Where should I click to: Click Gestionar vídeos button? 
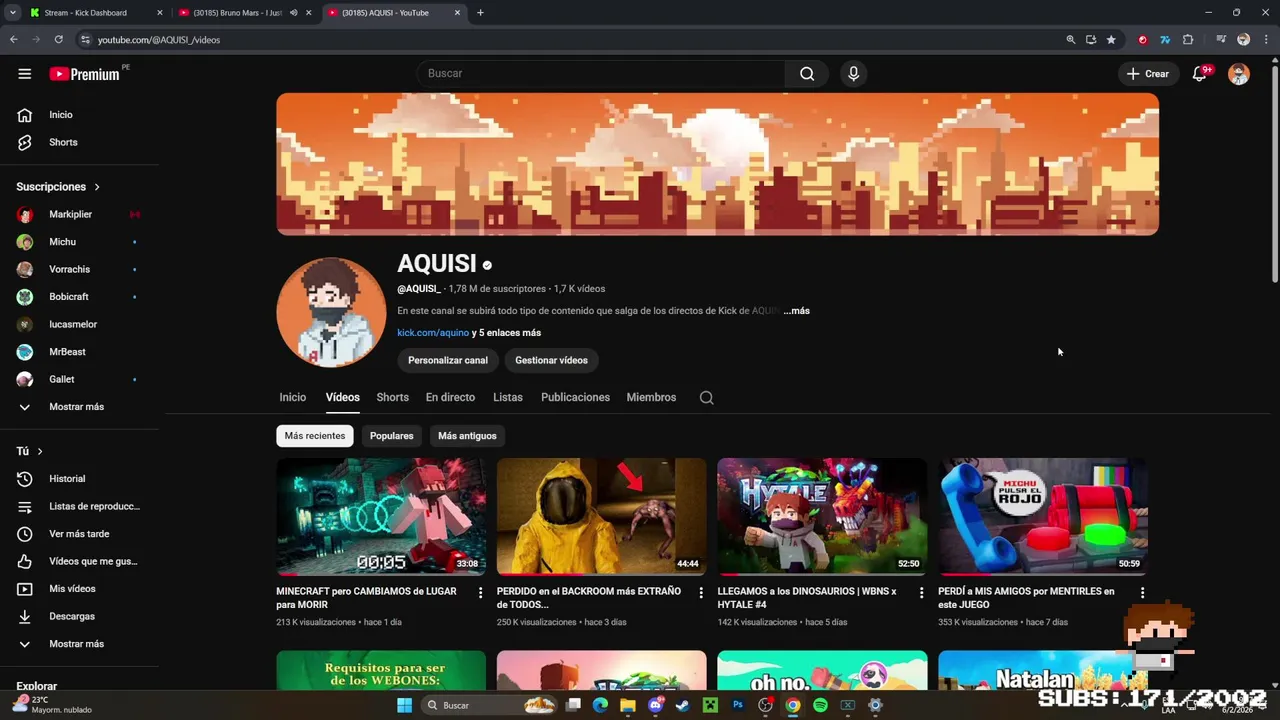pos(551,360)
